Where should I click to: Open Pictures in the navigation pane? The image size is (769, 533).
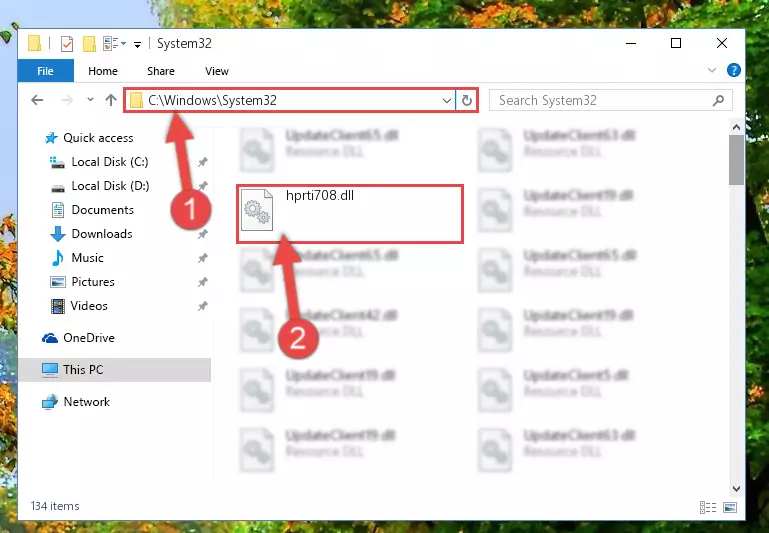[93, 282]
